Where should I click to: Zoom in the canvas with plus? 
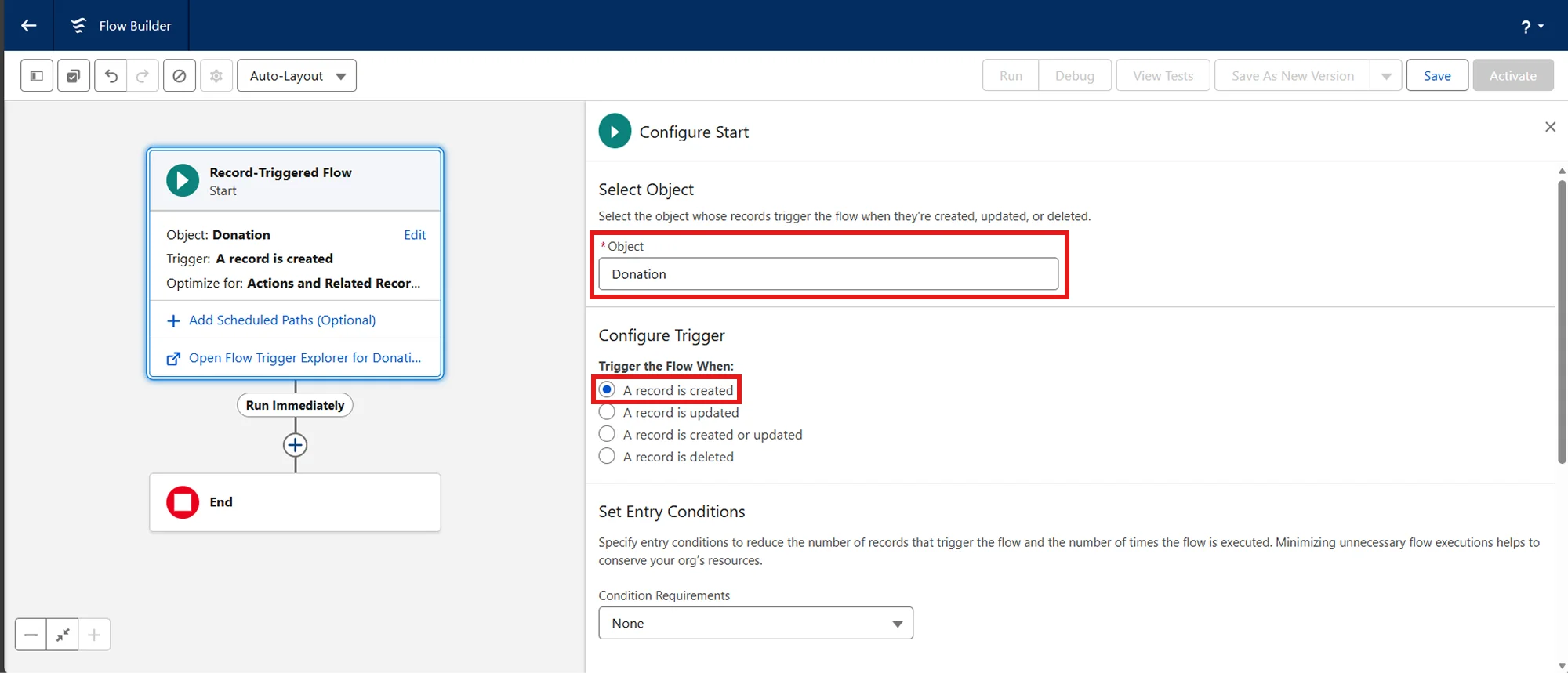pos(94,635)
